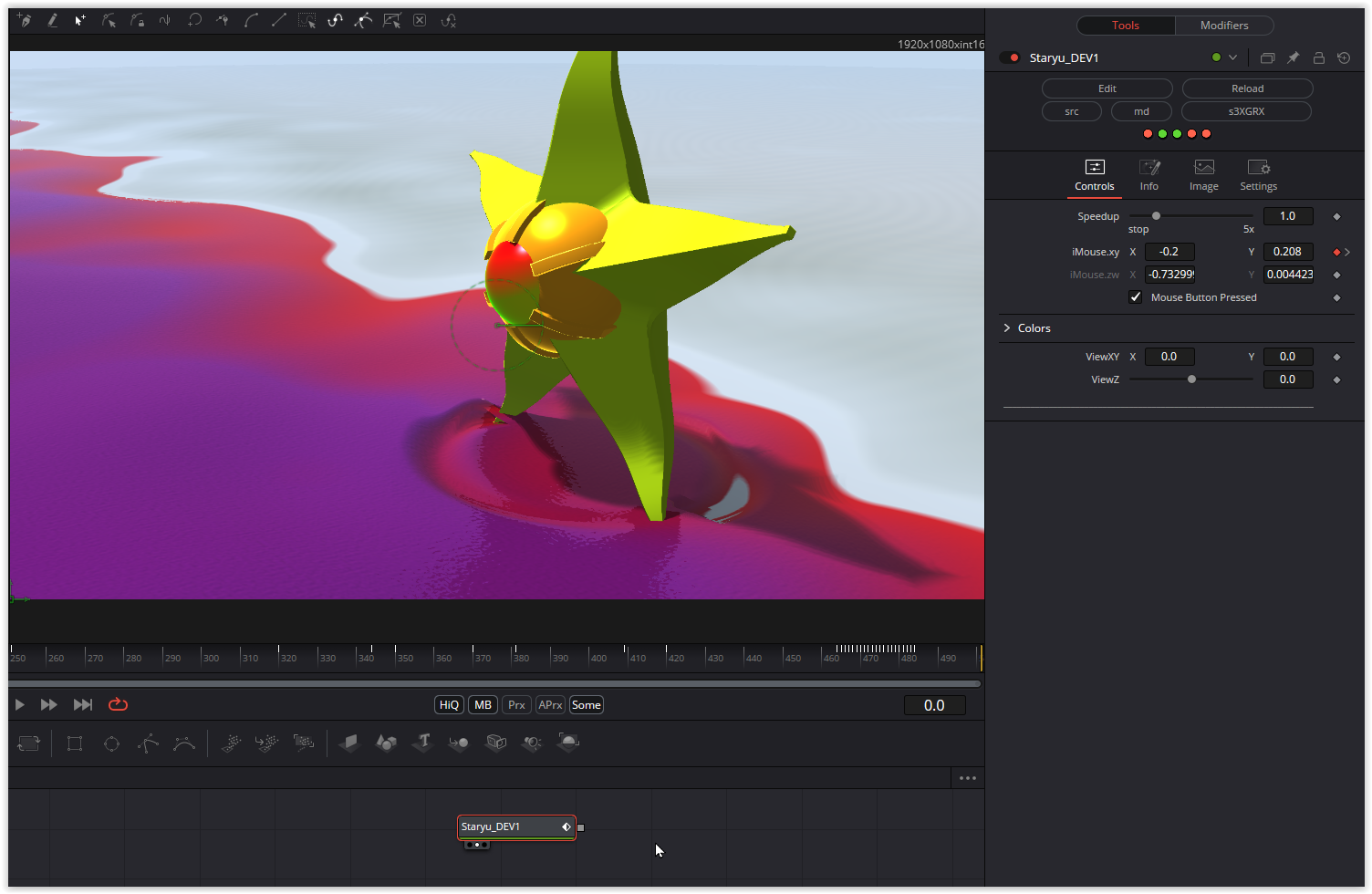This screenshot has width=1372, height=894.
Task: Uncheck the Mouse Button Pressed checkbox
Action: tap(1136, 297)
